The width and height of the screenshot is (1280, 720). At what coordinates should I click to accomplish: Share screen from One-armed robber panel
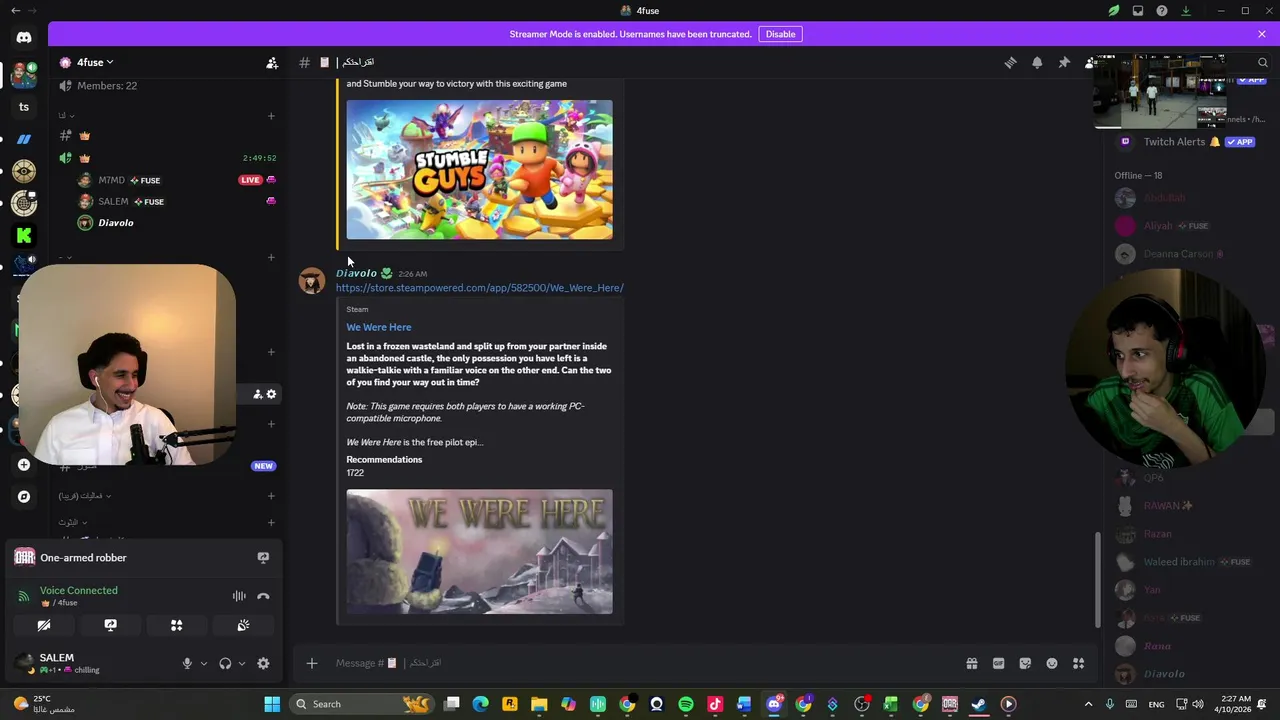click(263, 558)
